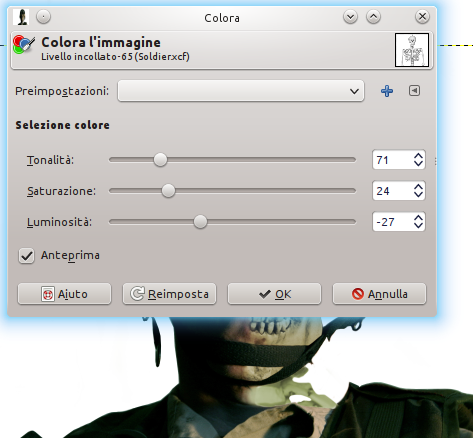Viewport: 473px width, 438px height.
Task: Click the window menu icon in title bar
Action: [x=21, y=17]
